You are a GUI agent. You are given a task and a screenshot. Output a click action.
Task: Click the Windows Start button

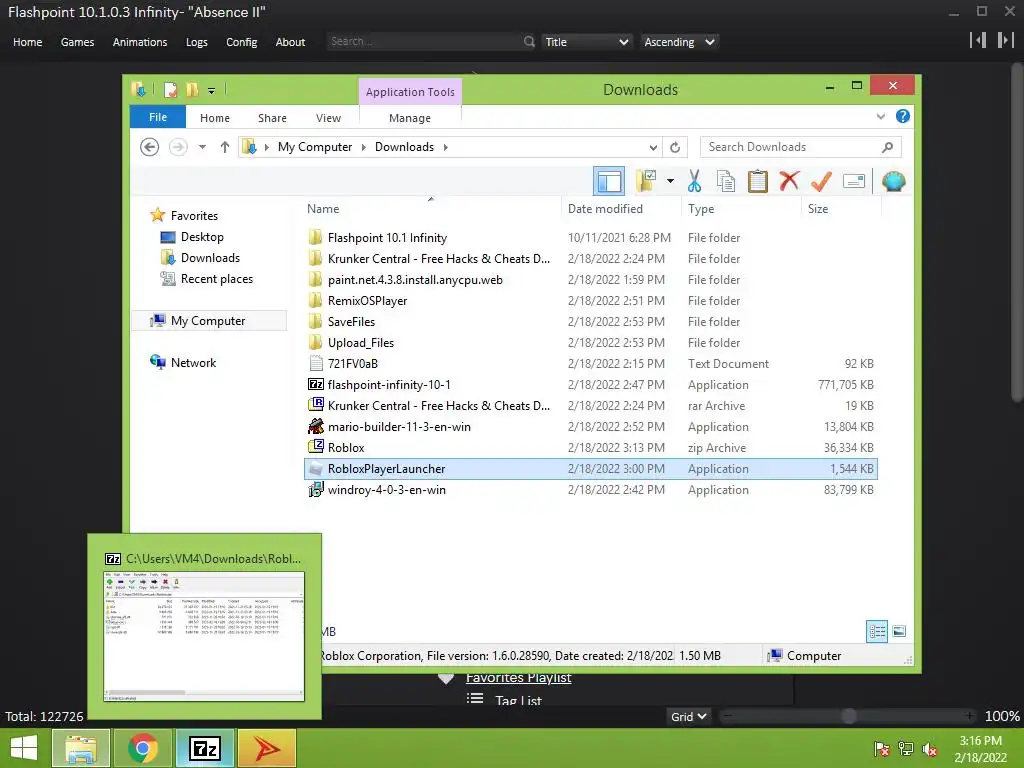(x=24, y=748)
